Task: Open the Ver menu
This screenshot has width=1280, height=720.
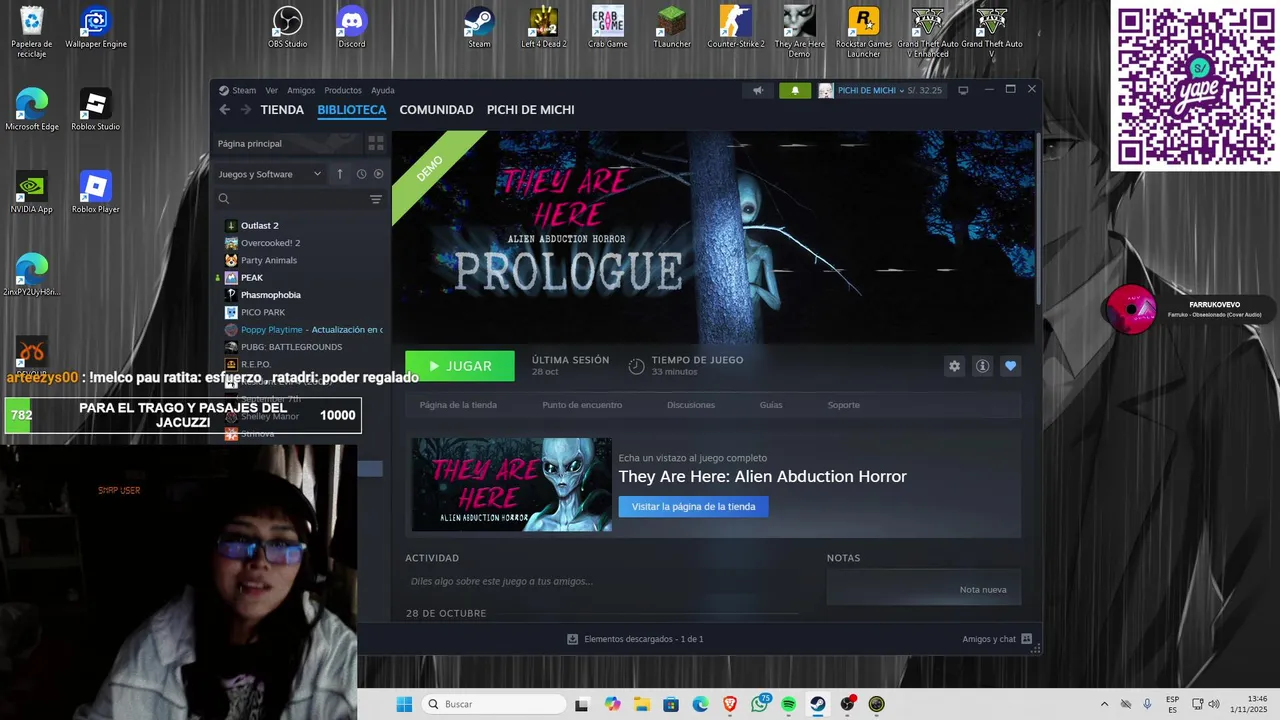Action: click(x=271, y=90)
